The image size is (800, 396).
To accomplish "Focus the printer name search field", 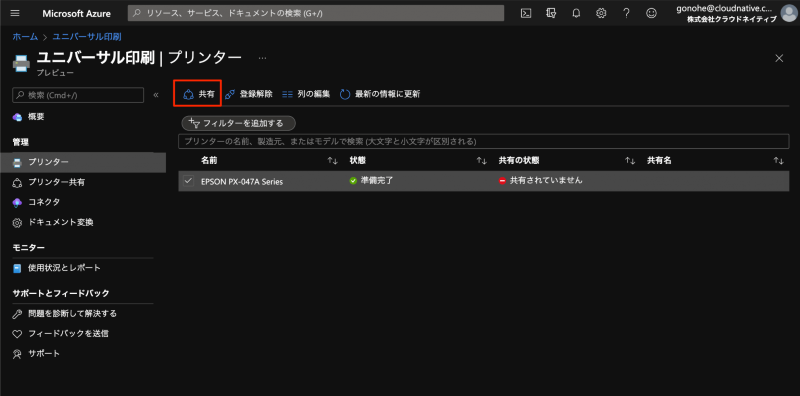I will (x=484, y=141).
